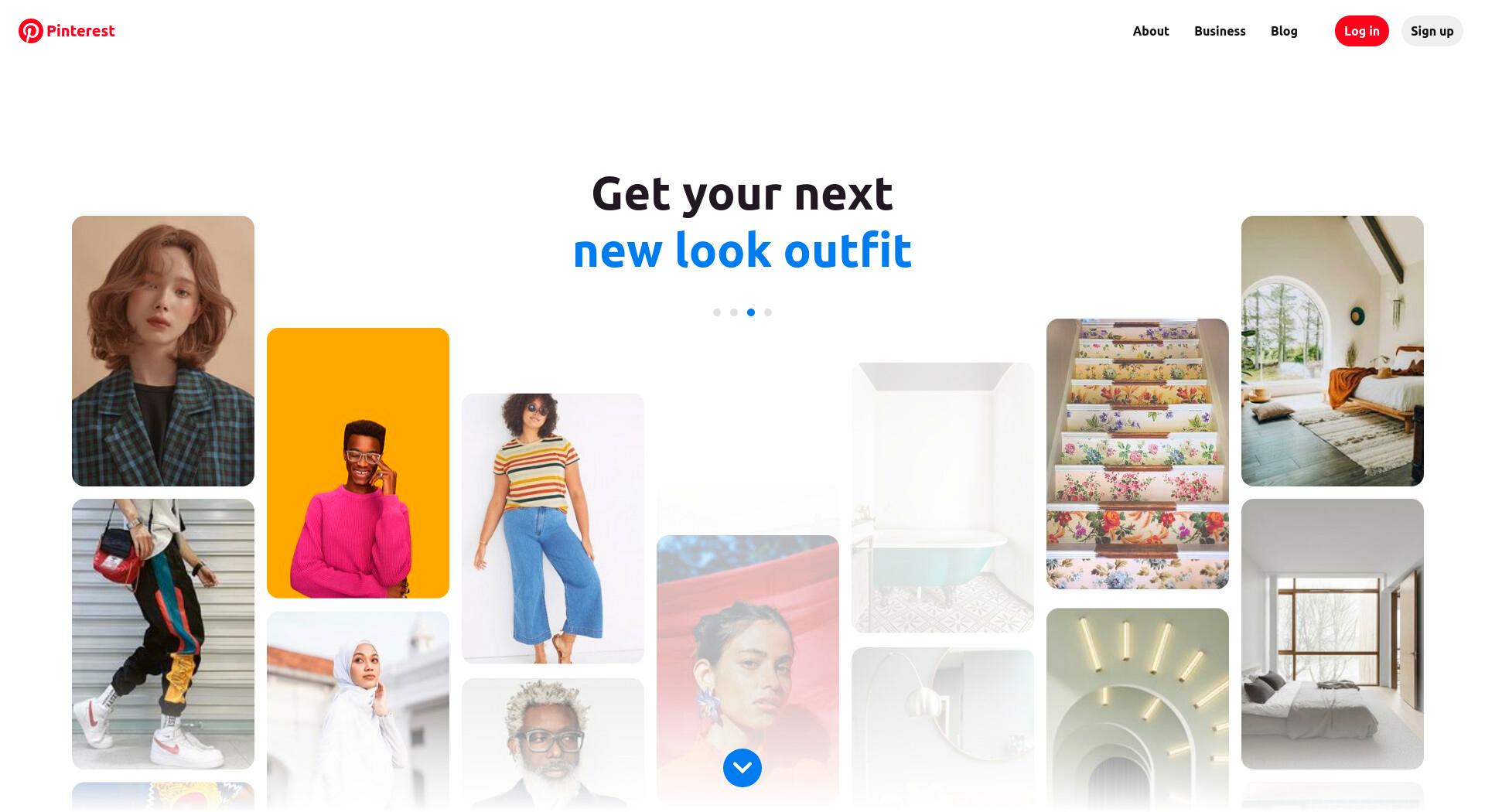The image size is (1485, 812).
Task: Select the fourth carousel dot
Action: pyautogui.click(x=768, y=312)
